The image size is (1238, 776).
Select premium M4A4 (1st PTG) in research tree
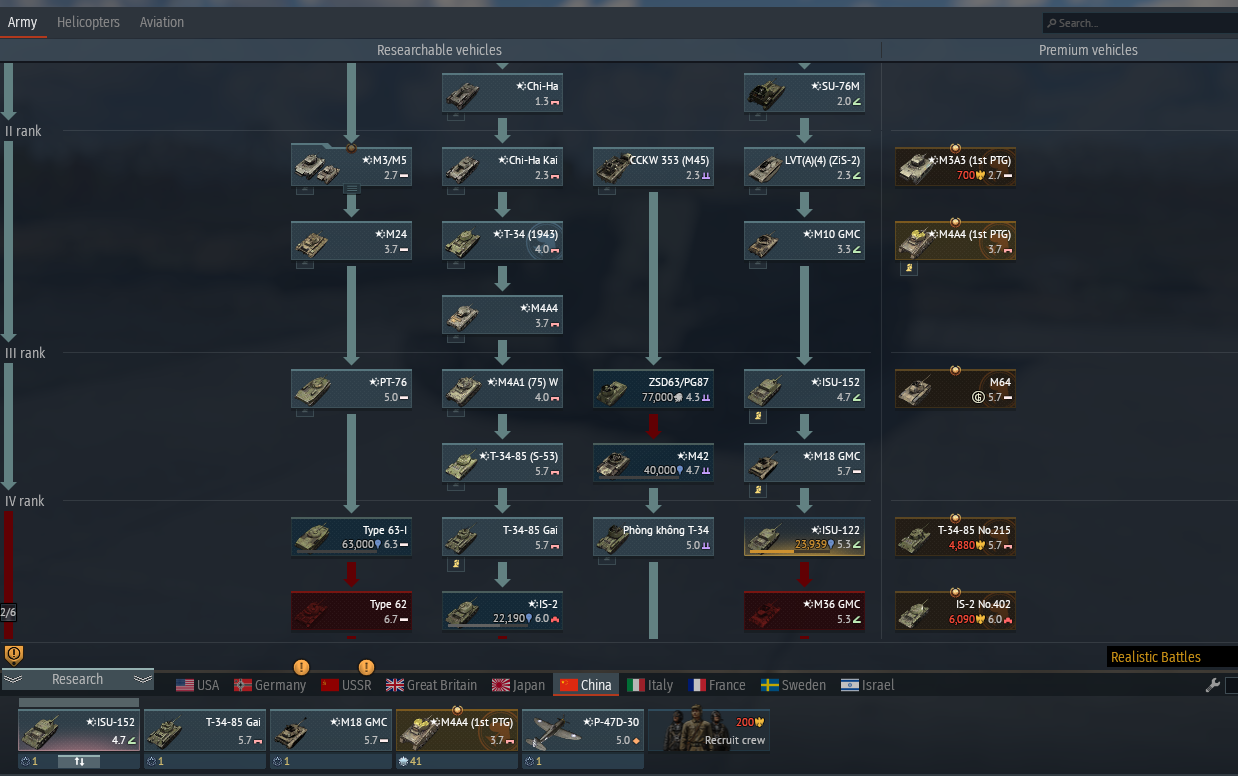coord(955,241)
